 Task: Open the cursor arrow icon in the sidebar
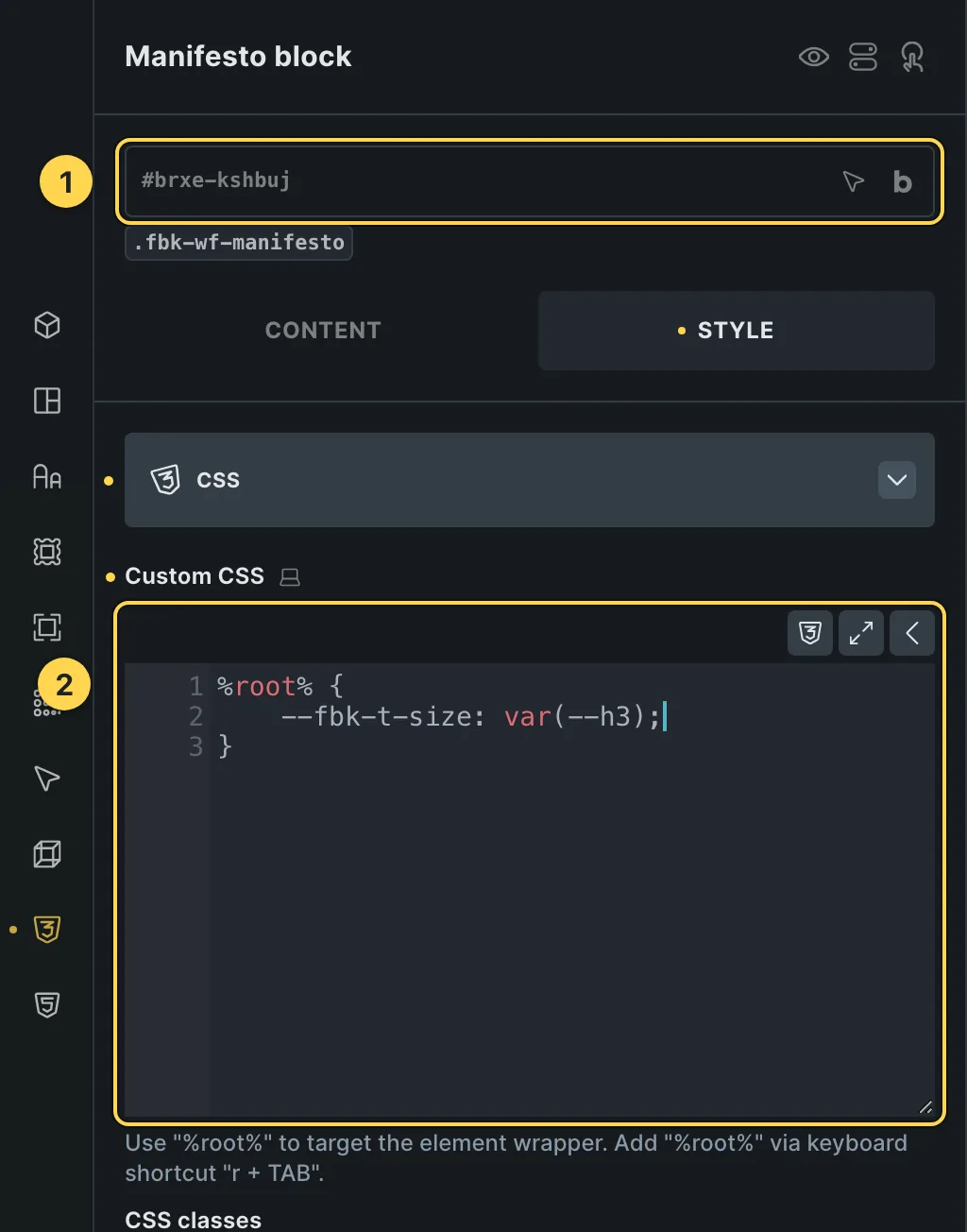47,779
